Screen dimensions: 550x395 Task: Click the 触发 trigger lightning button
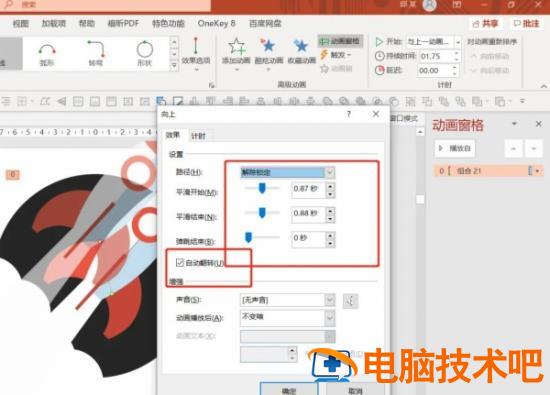tap(336, 55)
